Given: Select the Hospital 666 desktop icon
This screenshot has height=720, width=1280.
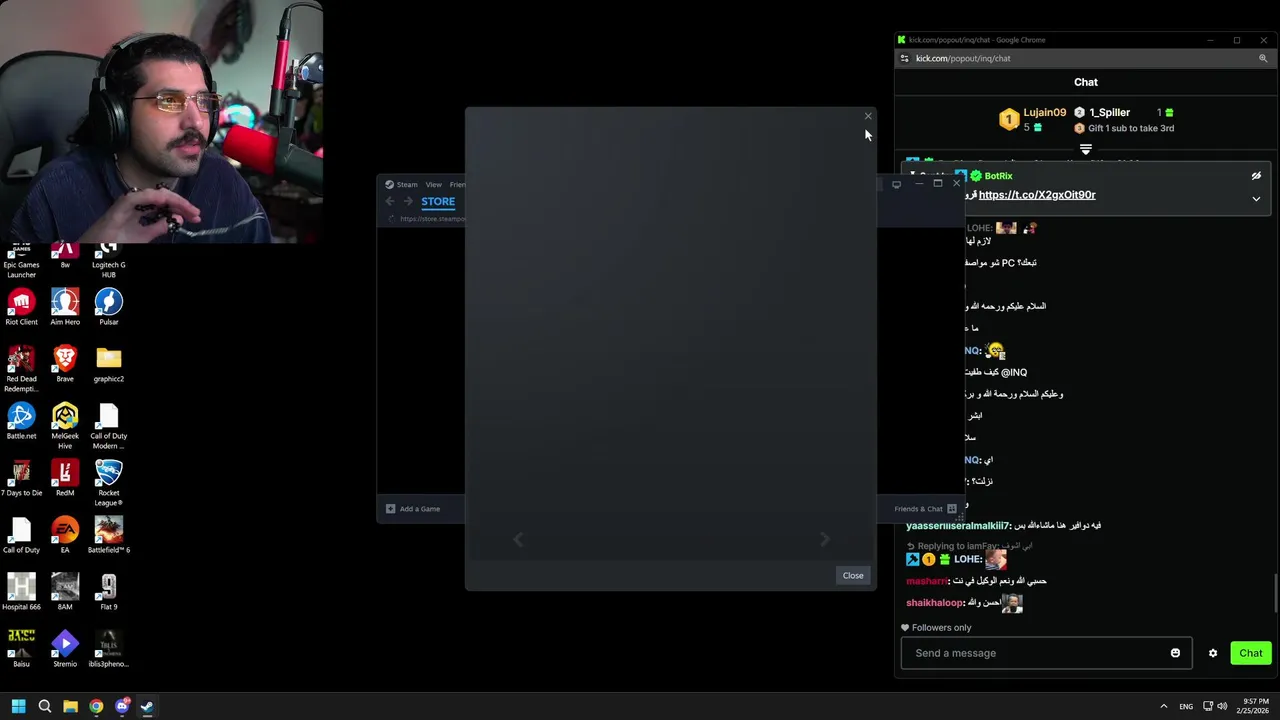Looking at the screenshot, I should 21,593.
